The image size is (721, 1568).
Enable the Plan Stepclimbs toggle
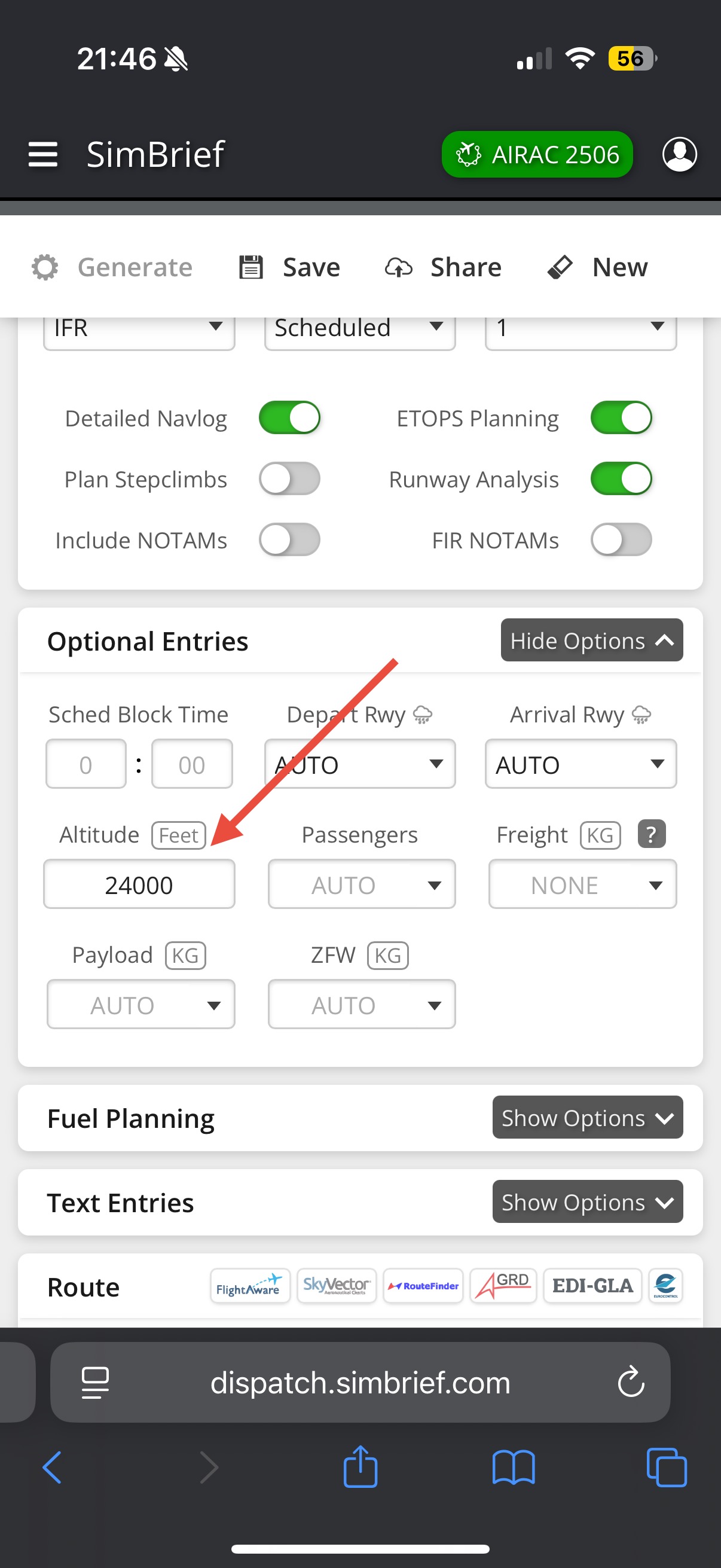(289, 478)
